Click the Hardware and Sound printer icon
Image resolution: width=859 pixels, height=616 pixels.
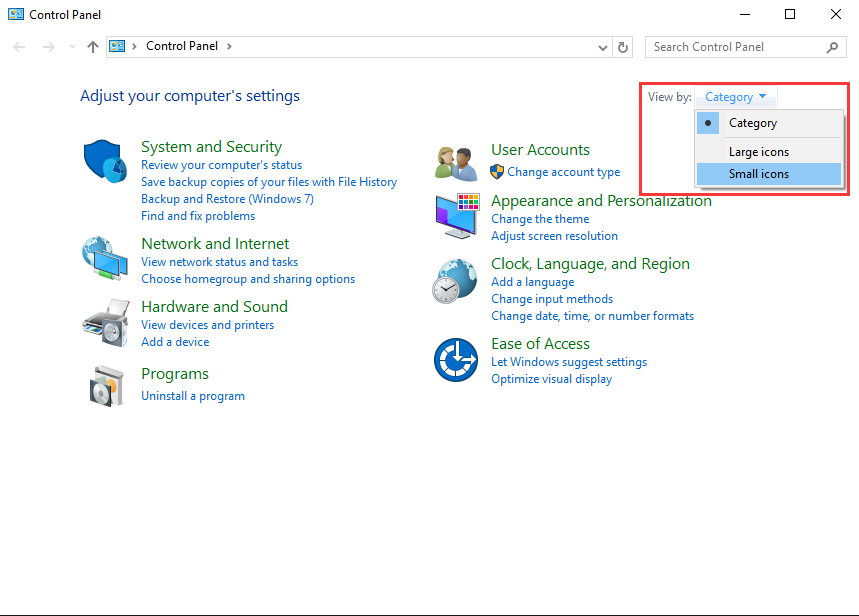(x=105, y=321)
